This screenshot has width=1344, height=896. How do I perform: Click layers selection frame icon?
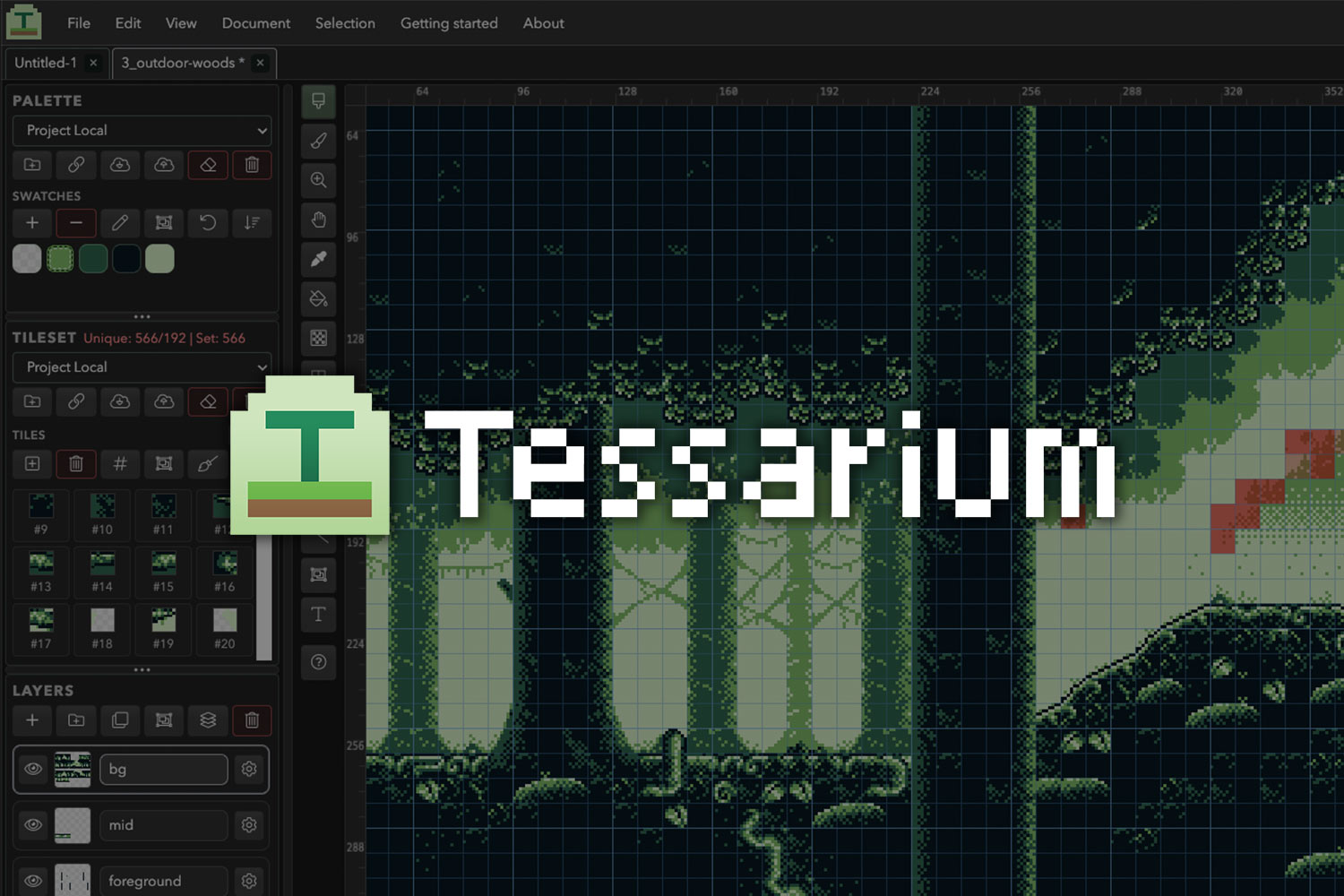tap(164, 720)
